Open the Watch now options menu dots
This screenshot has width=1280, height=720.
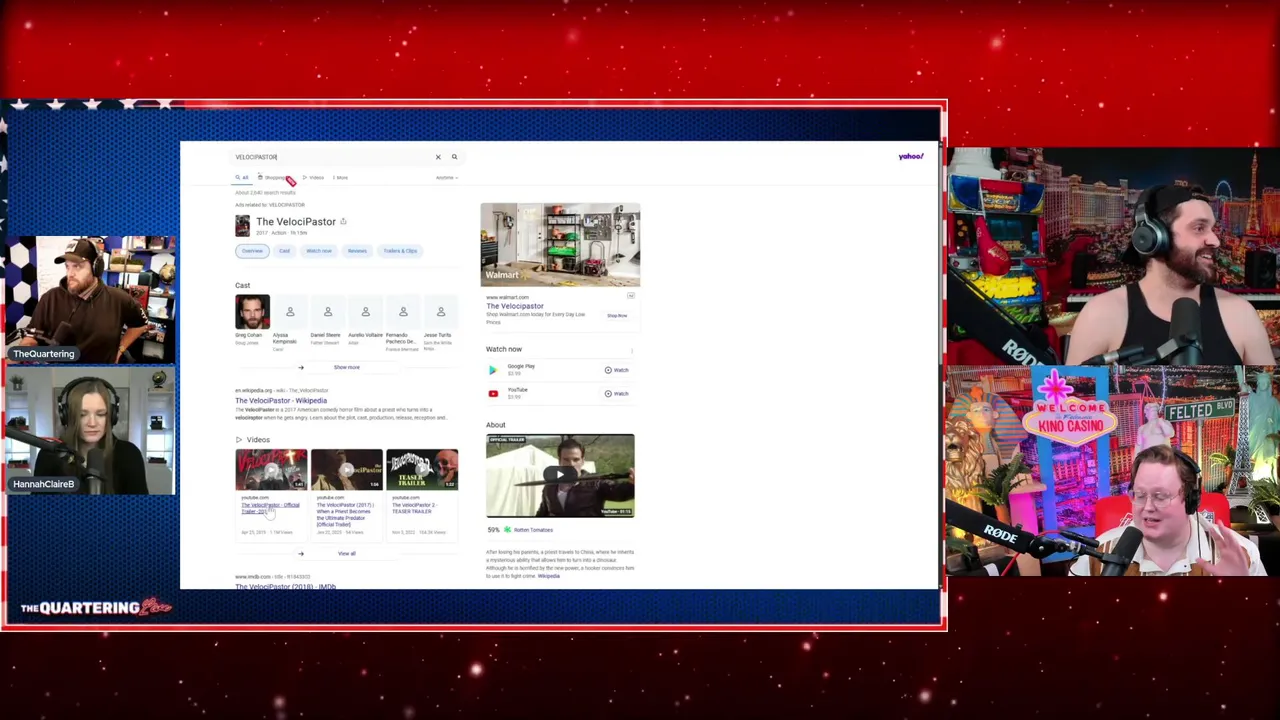631,350
